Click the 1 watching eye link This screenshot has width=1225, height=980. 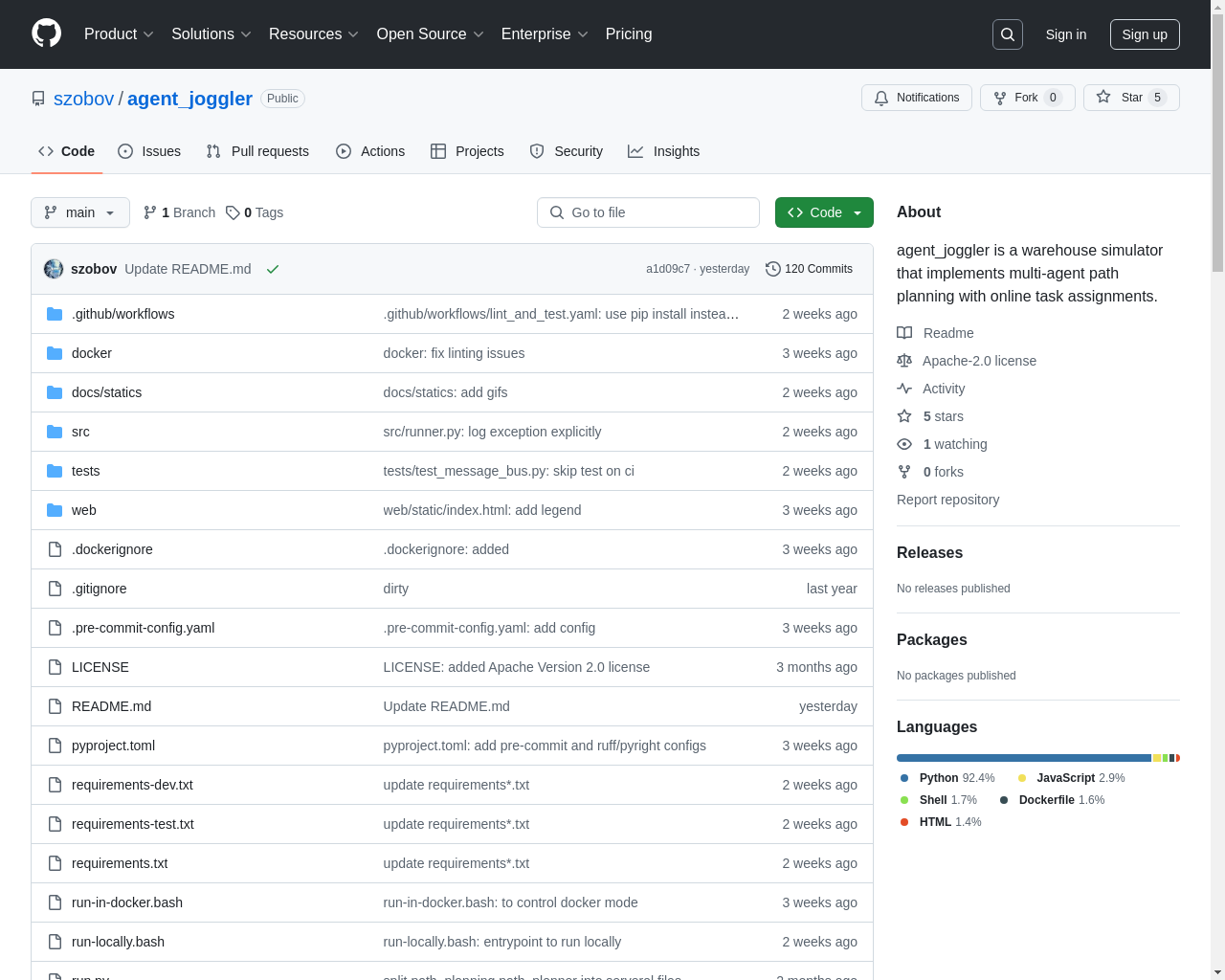(942, 444)
